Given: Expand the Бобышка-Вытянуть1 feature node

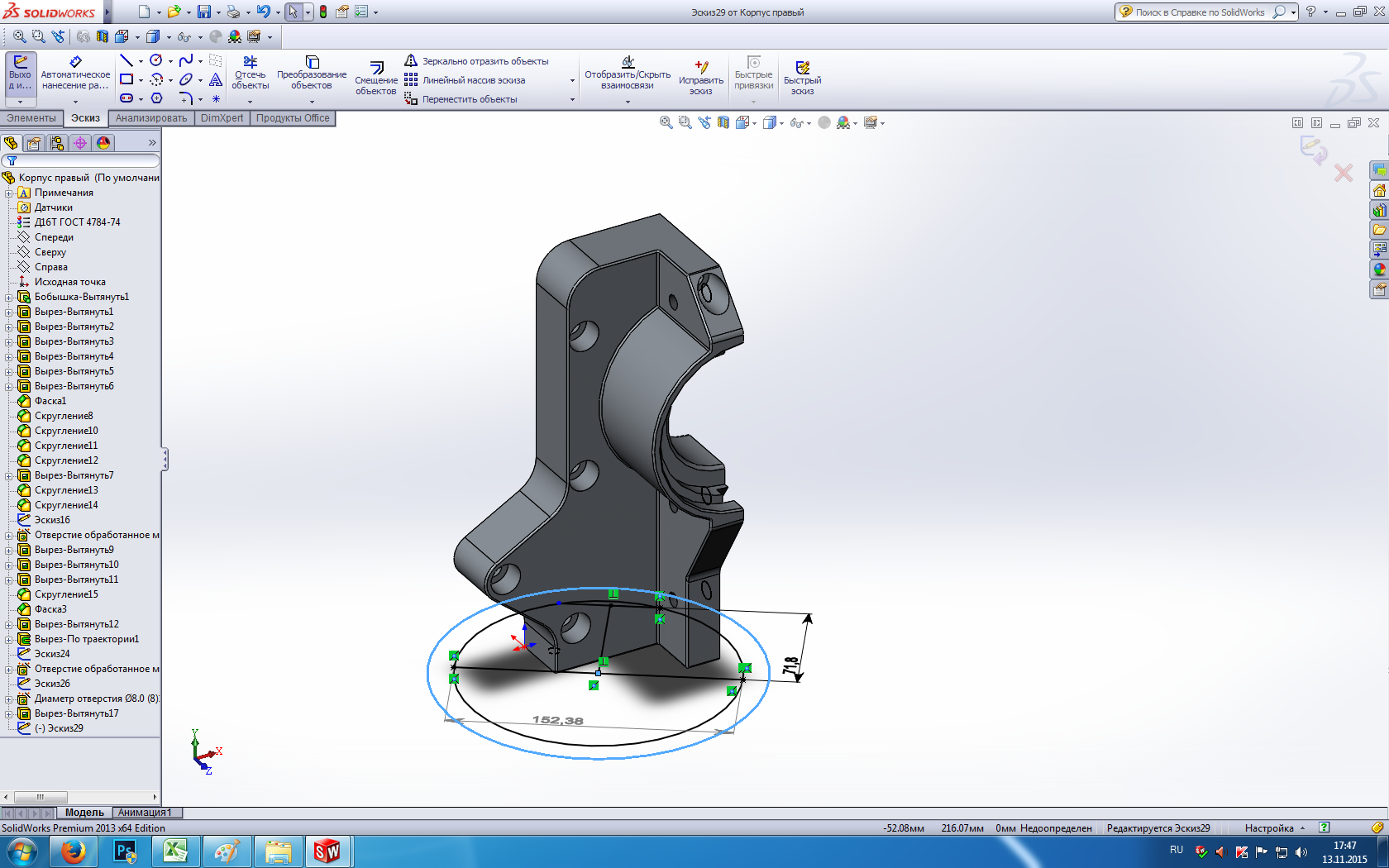Looking at the screenshot, I should coord(9,297).
